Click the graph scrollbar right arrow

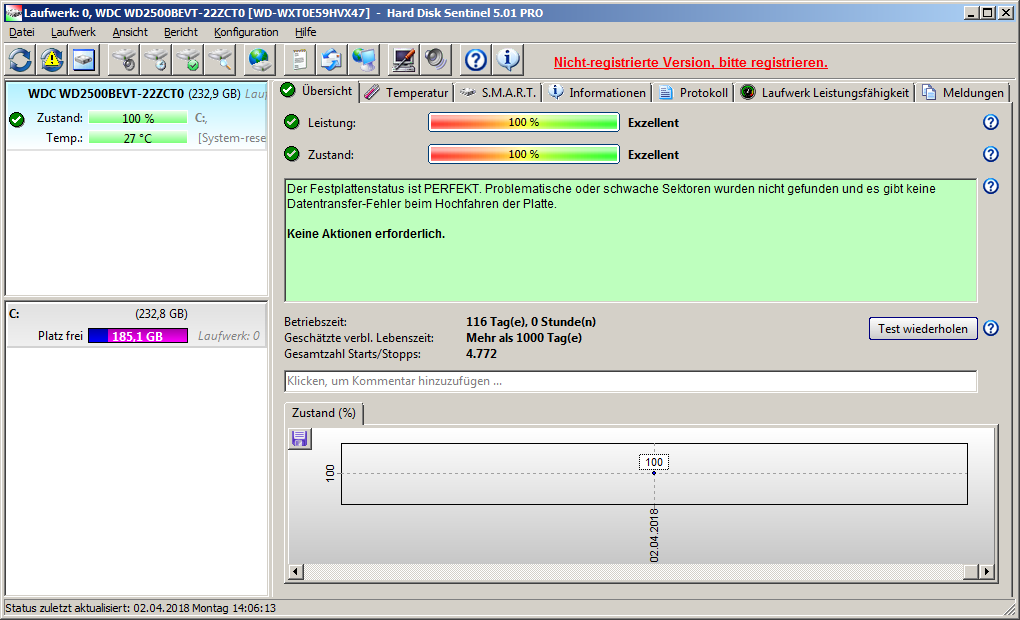[x=987, y=572]
